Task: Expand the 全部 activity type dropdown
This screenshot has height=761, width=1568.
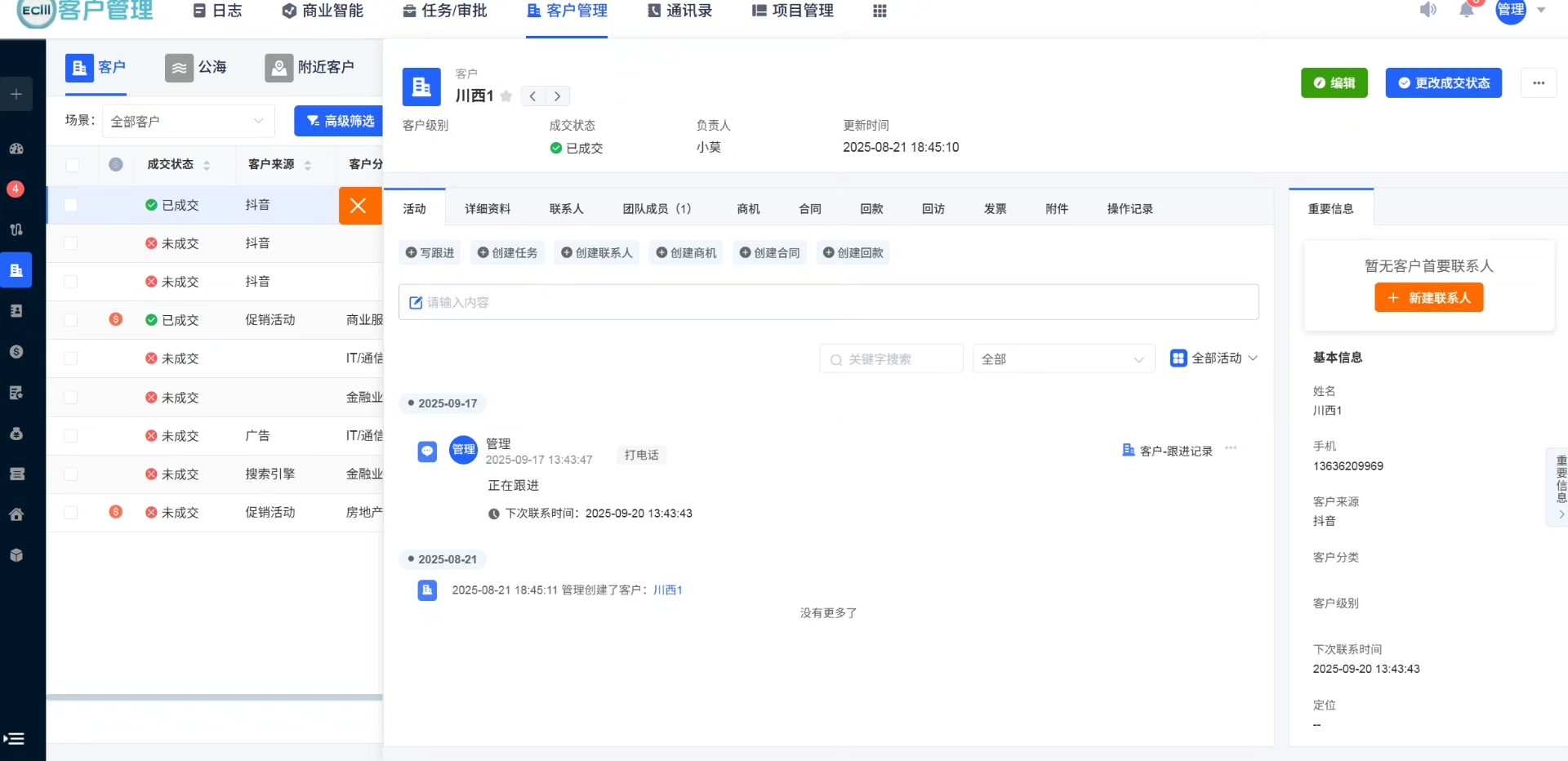Action: point(1062,359)
